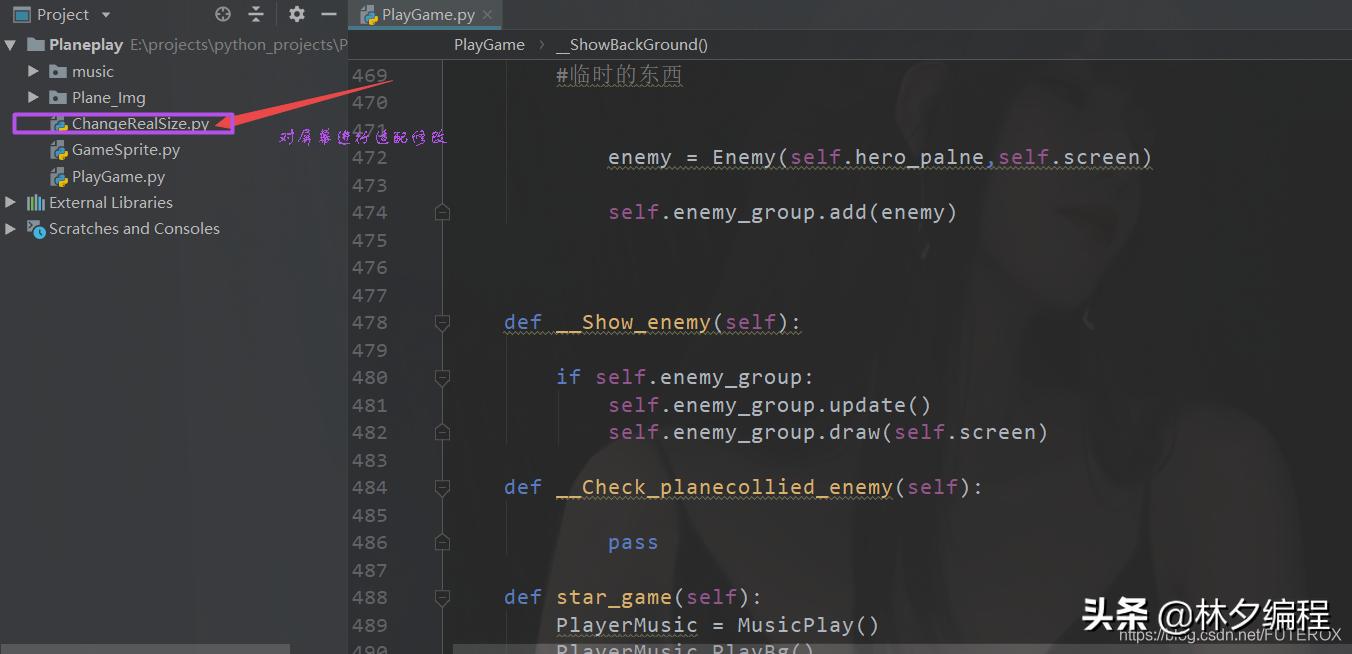
Task: Click PlayGame in the breadcrumb bar
Action: pyautogui.click(x=489, y=44)
